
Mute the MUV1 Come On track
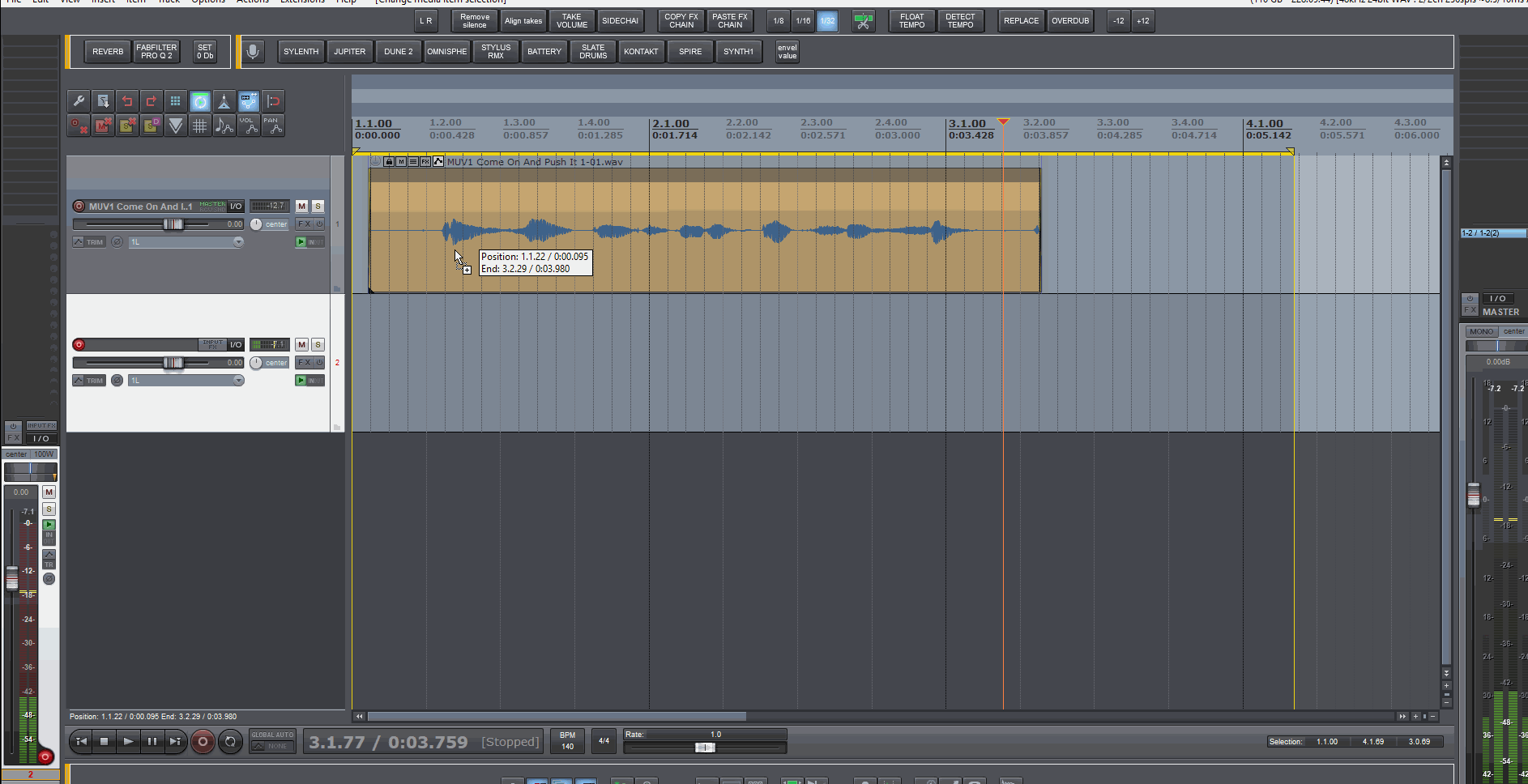click(301, 207)
